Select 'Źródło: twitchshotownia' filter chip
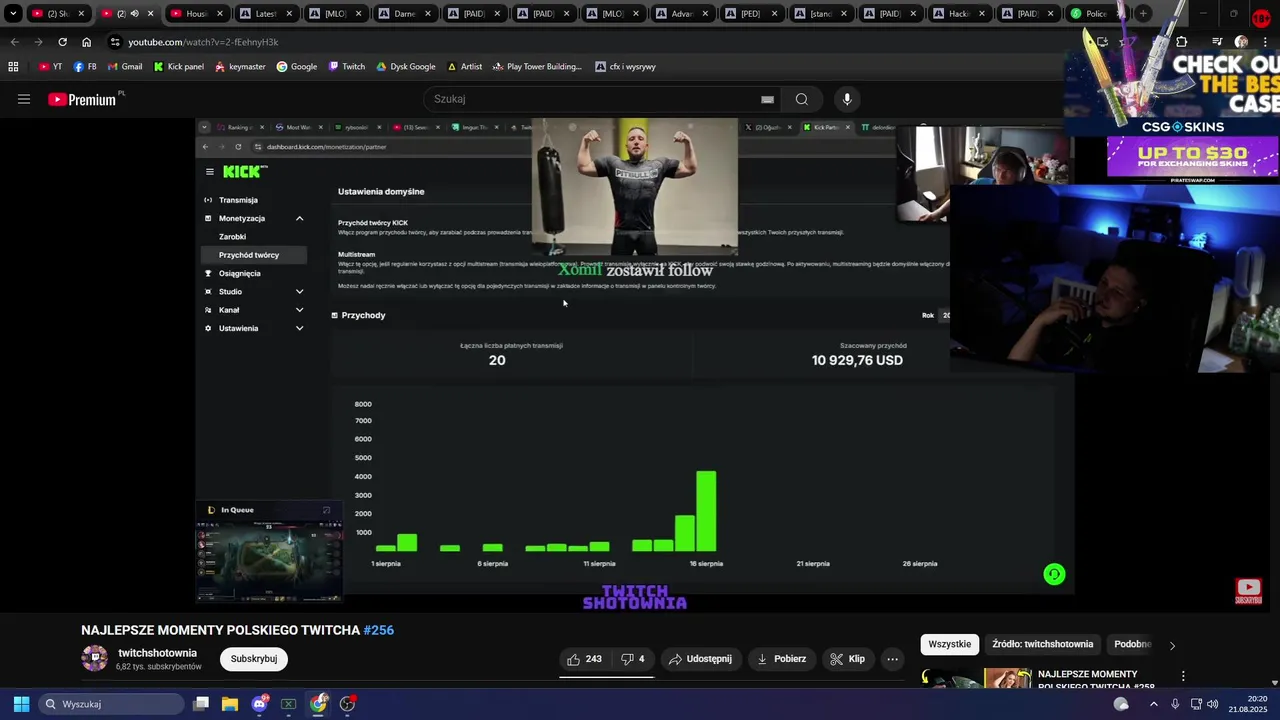The image size is (1280, 720). coord(1043,644)
